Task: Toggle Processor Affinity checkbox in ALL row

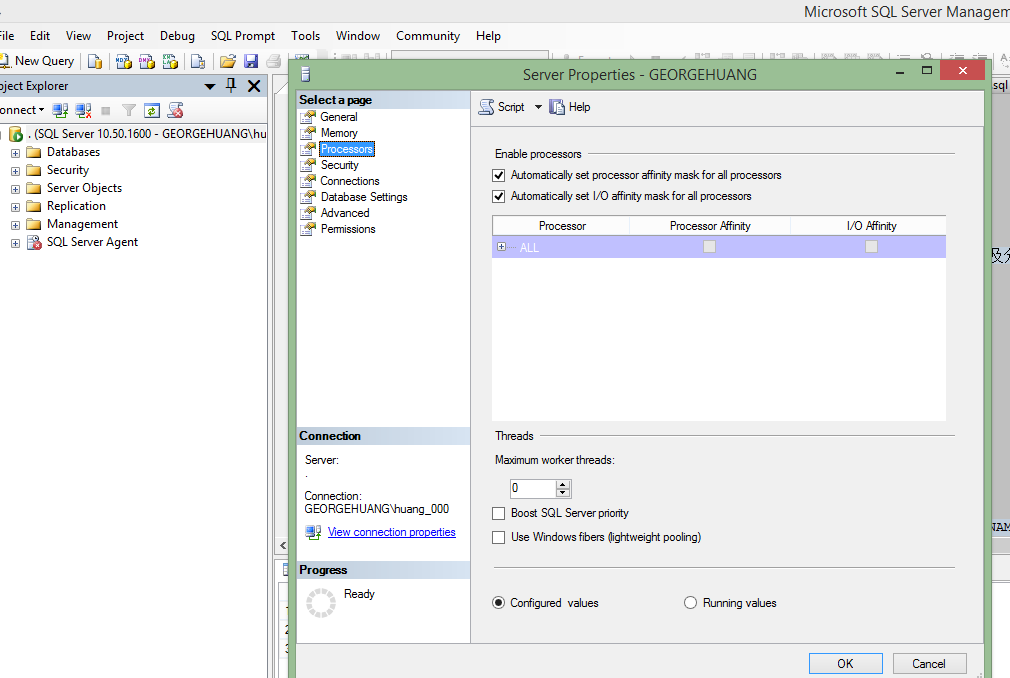Action: point(709,247)
